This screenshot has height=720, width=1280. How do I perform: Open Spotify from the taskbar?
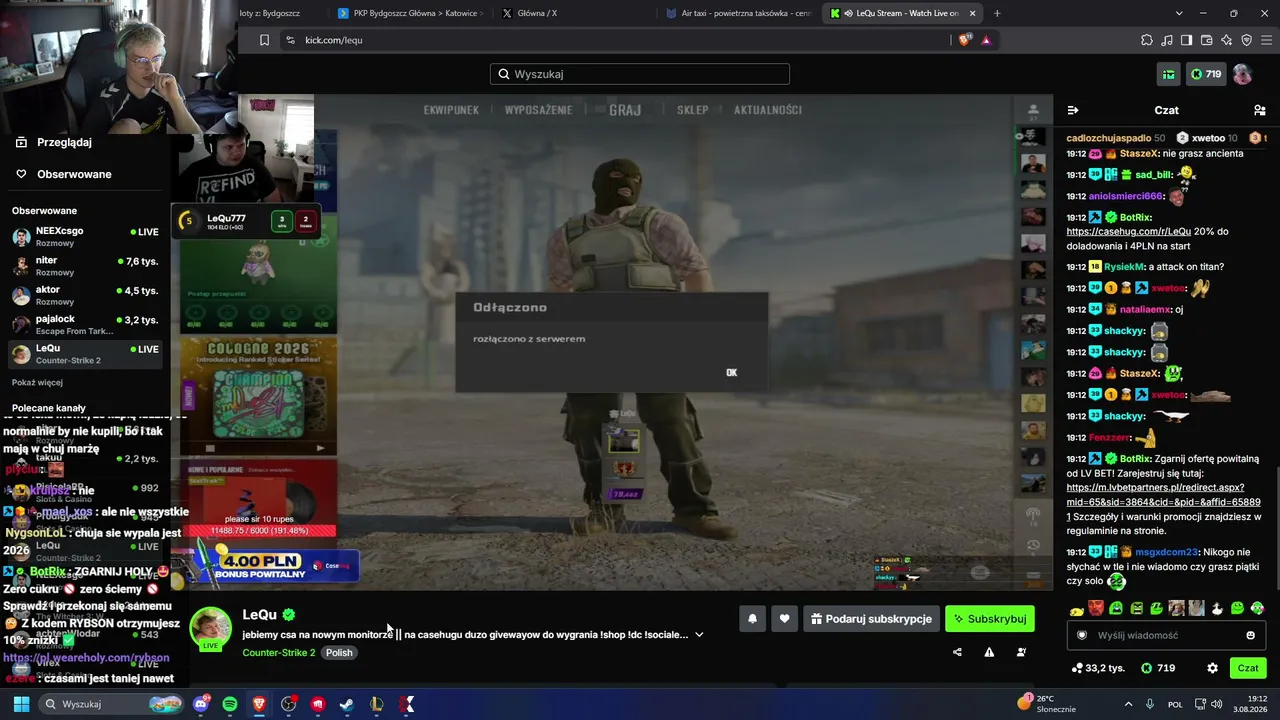(230, 704)
